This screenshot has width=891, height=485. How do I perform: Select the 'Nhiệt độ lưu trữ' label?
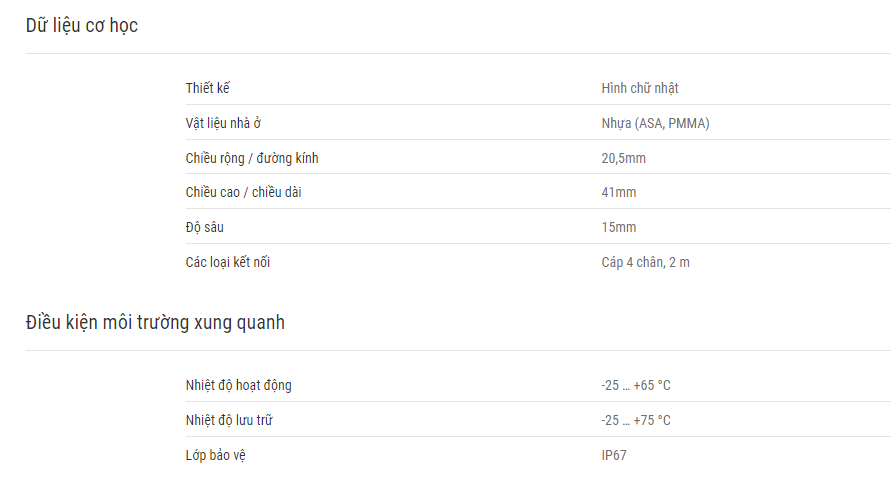(229, 420)
